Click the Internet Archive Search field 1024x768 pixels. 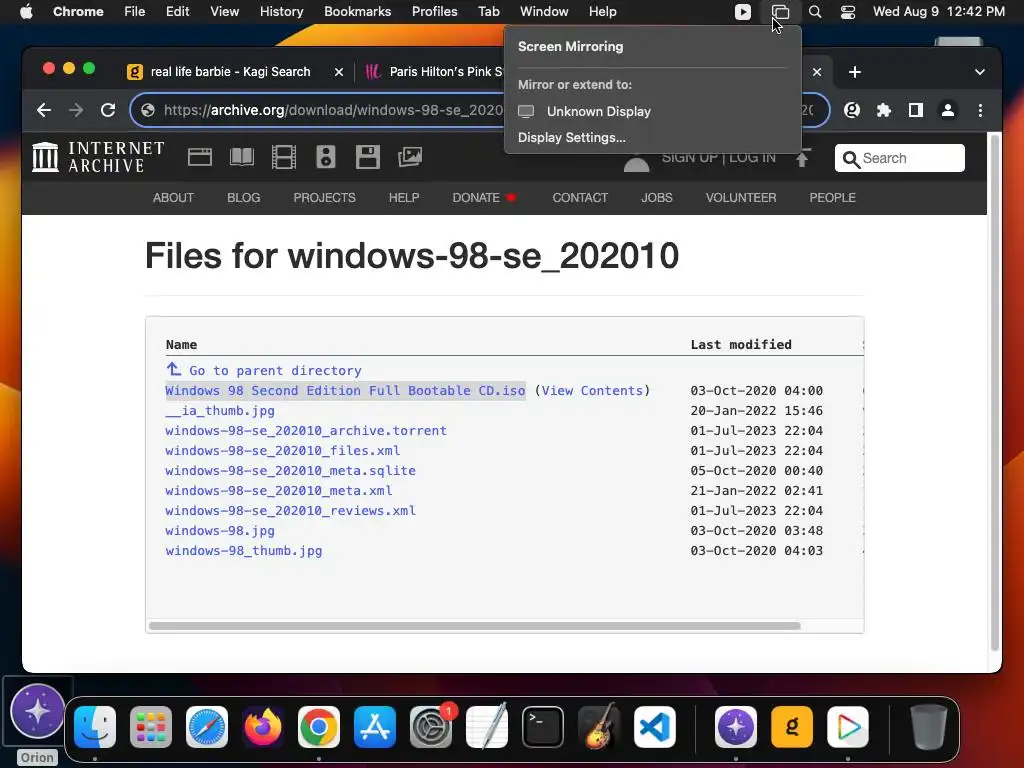pyautogui.click(x=899, y=158)
